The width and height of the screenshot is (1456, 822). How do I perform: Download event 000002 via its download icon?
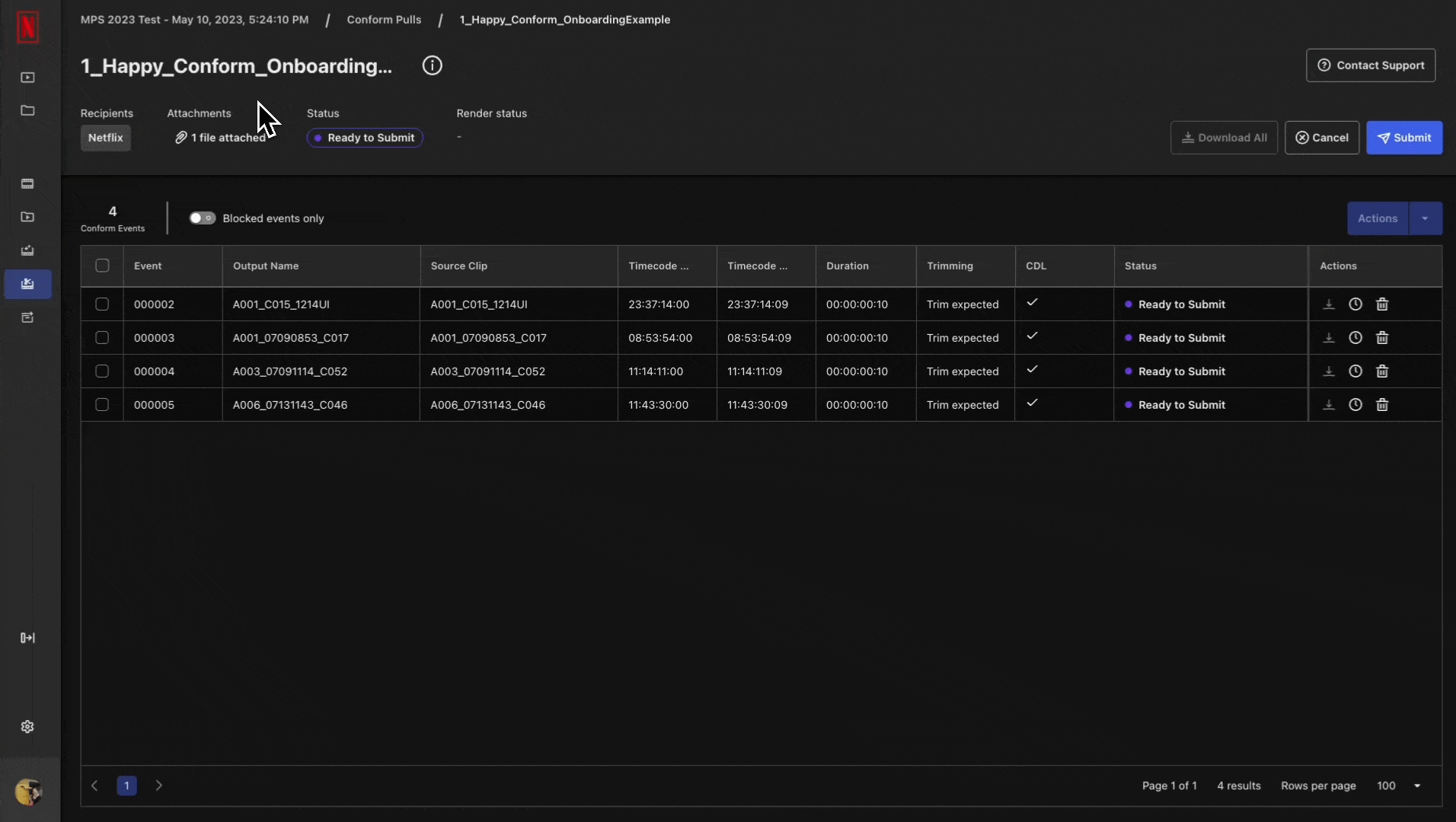click(1329, 304)
